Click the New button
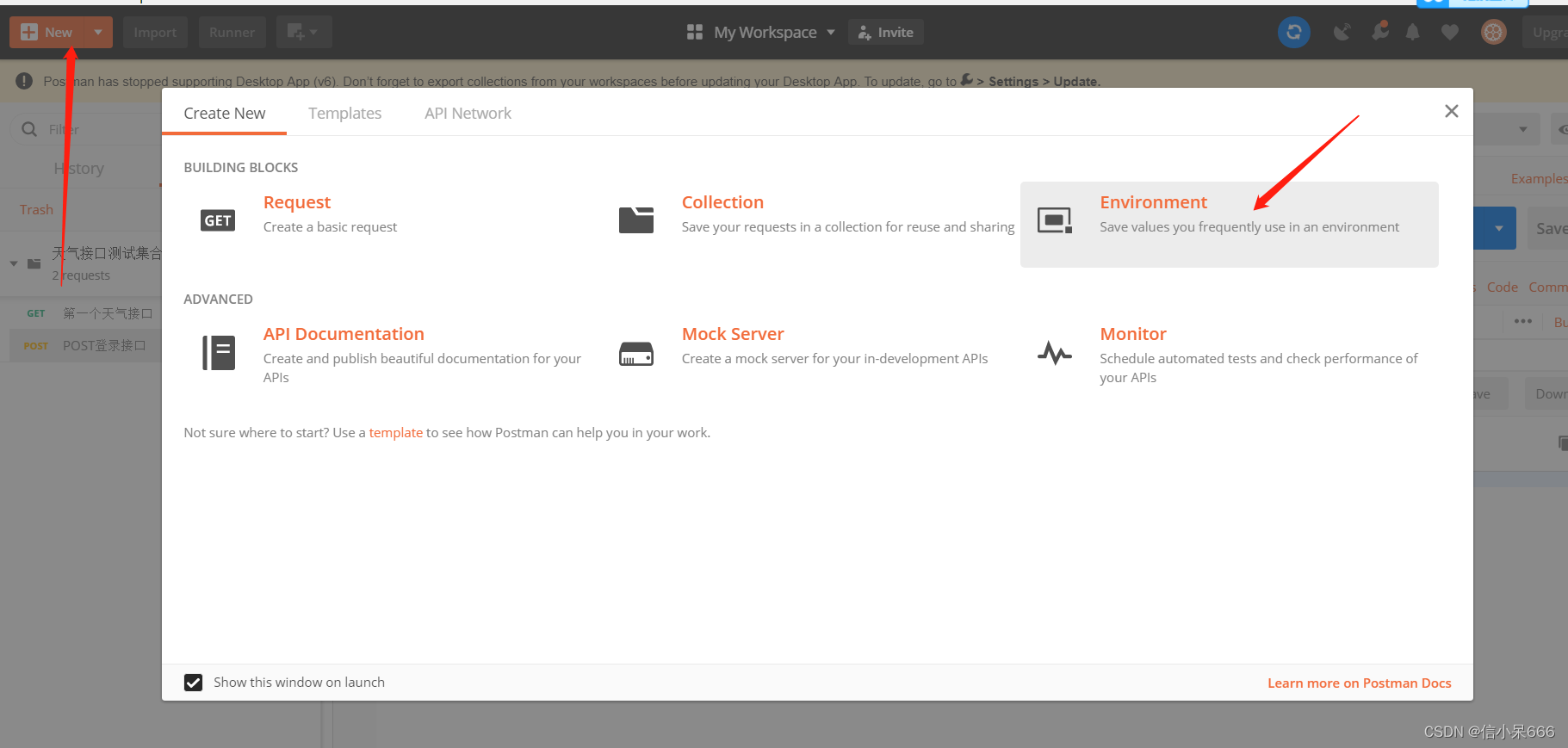The image size is (1568, 748). click(47, 33)
